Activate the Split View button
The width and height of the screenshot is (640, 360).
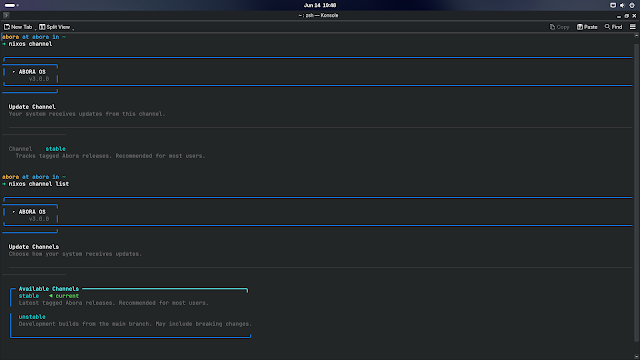pyautogui.click(x=55, y=27)
